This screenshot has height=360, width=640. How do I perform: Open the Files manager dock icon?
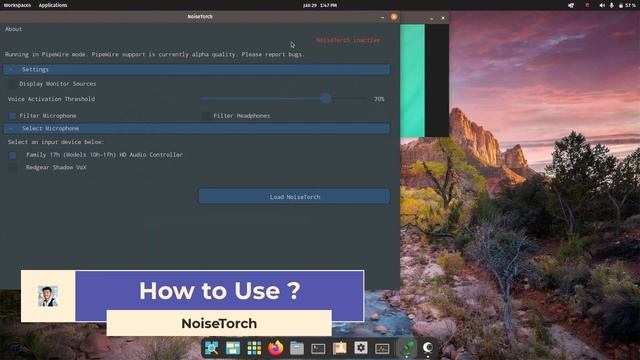point(297,348)
